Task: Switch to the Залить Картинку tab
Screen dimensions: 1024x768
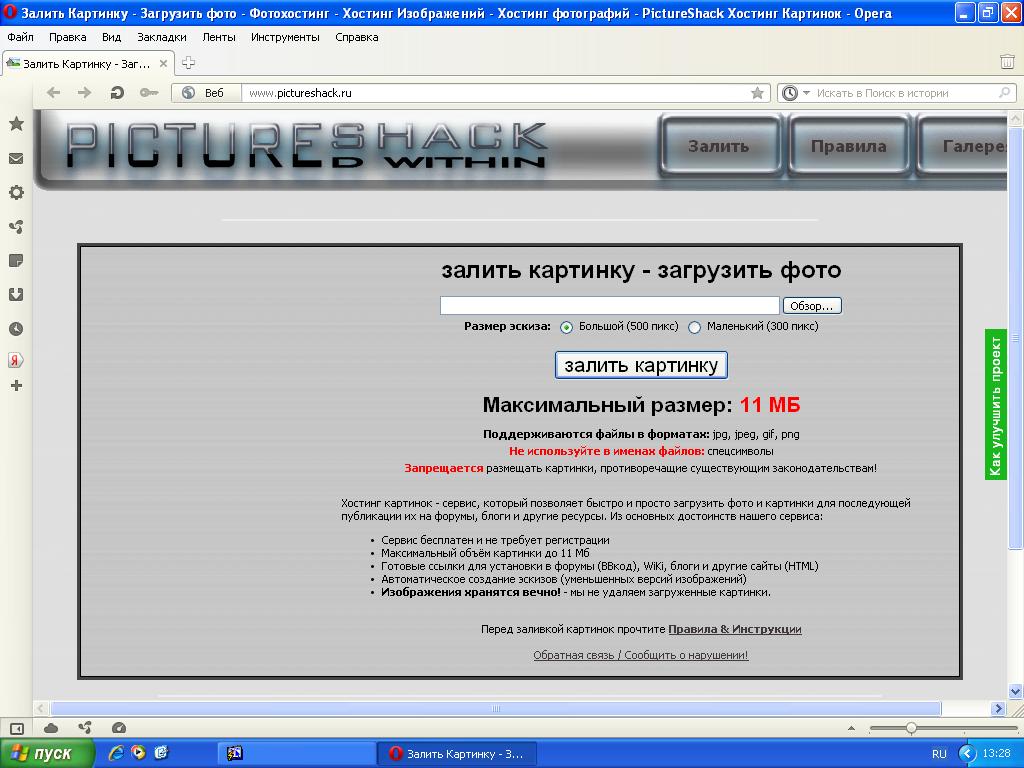Action: click(x=87, y=64)
